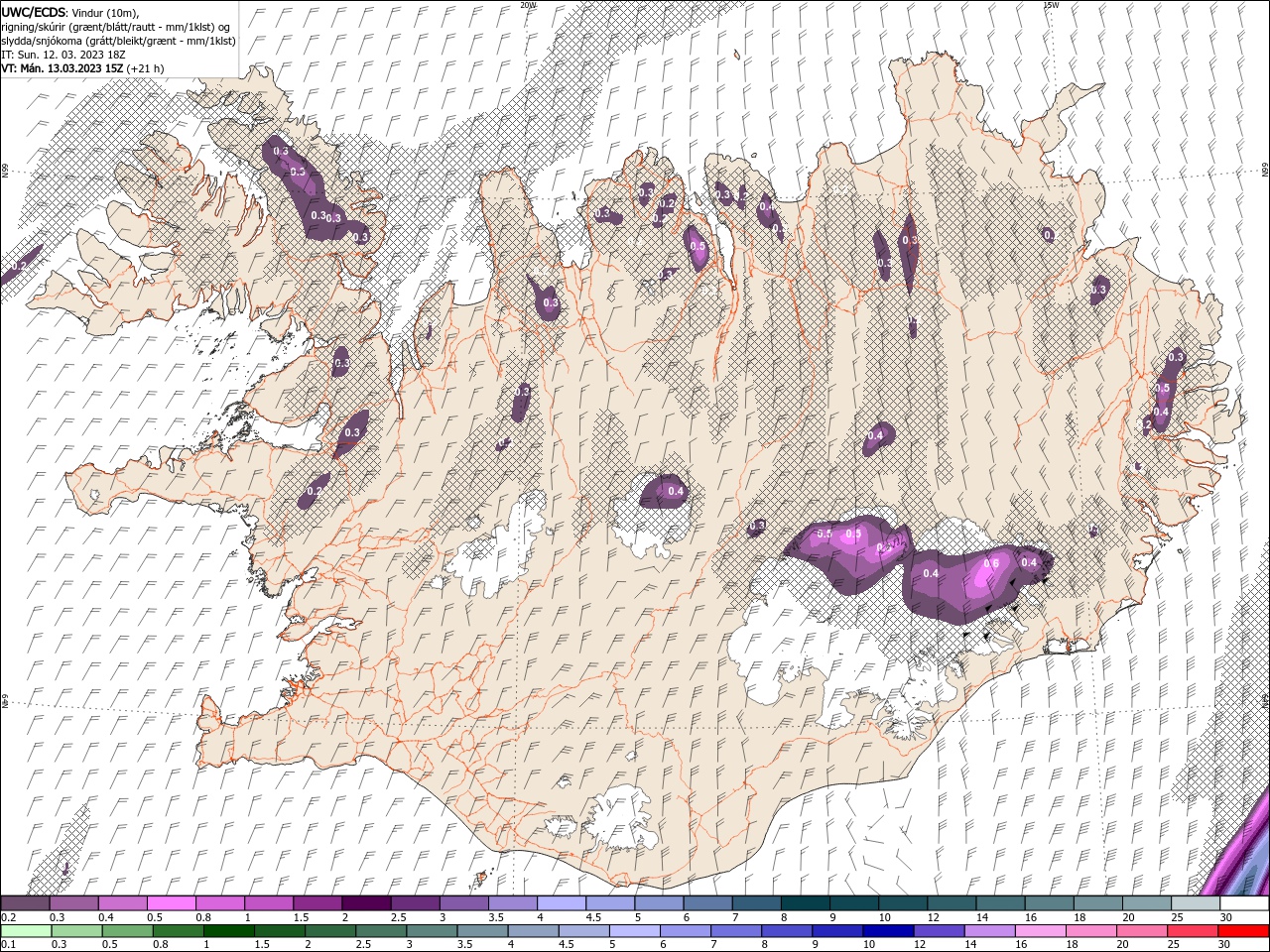The height and width of the screenshot is (952, 1270).
Task: Select the slate blue 6 swatch in upper legend
Action: click(x=706, y=903)
